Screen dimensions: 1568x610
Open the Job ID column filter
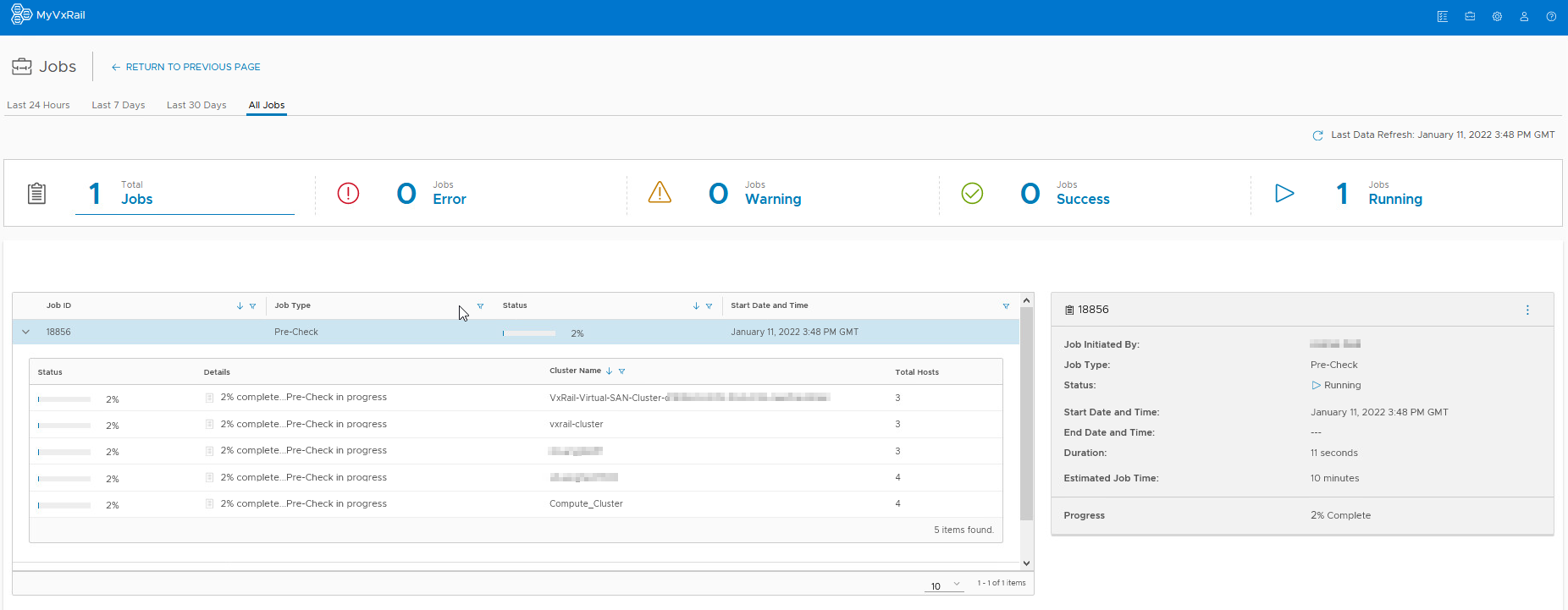(x=252, y=306)
